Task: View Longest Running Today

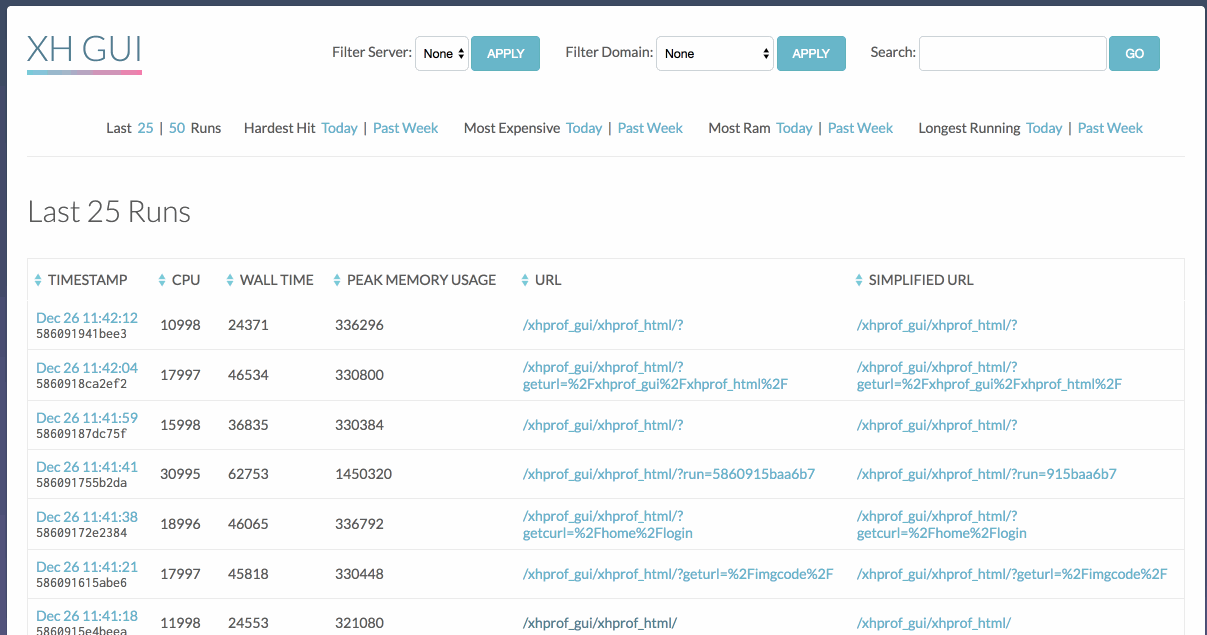Action: coord(1044,128)
